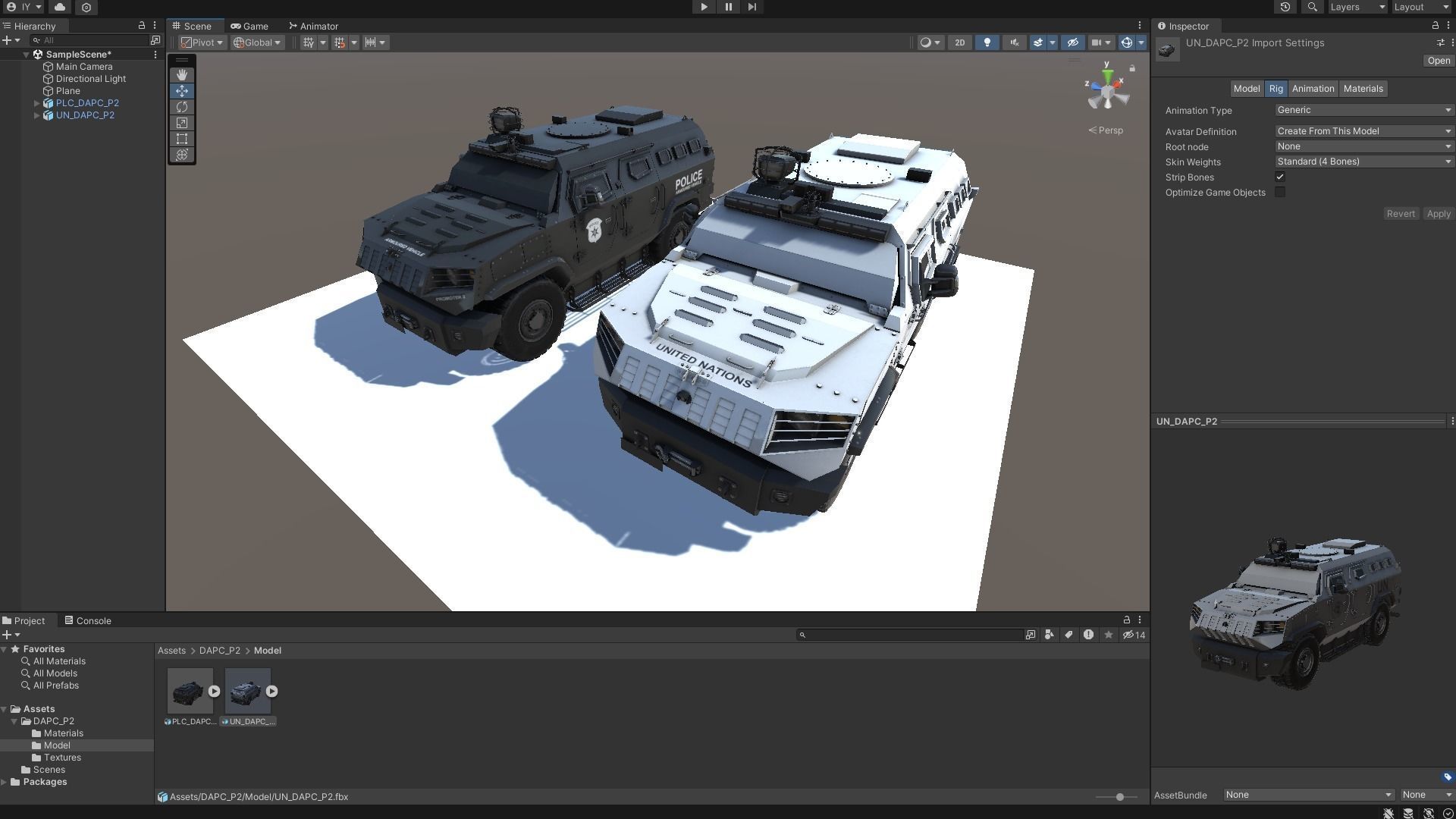Open Hierarchy search-window icon
This screenshot has width=1456, height=819.
click(155, 40)
